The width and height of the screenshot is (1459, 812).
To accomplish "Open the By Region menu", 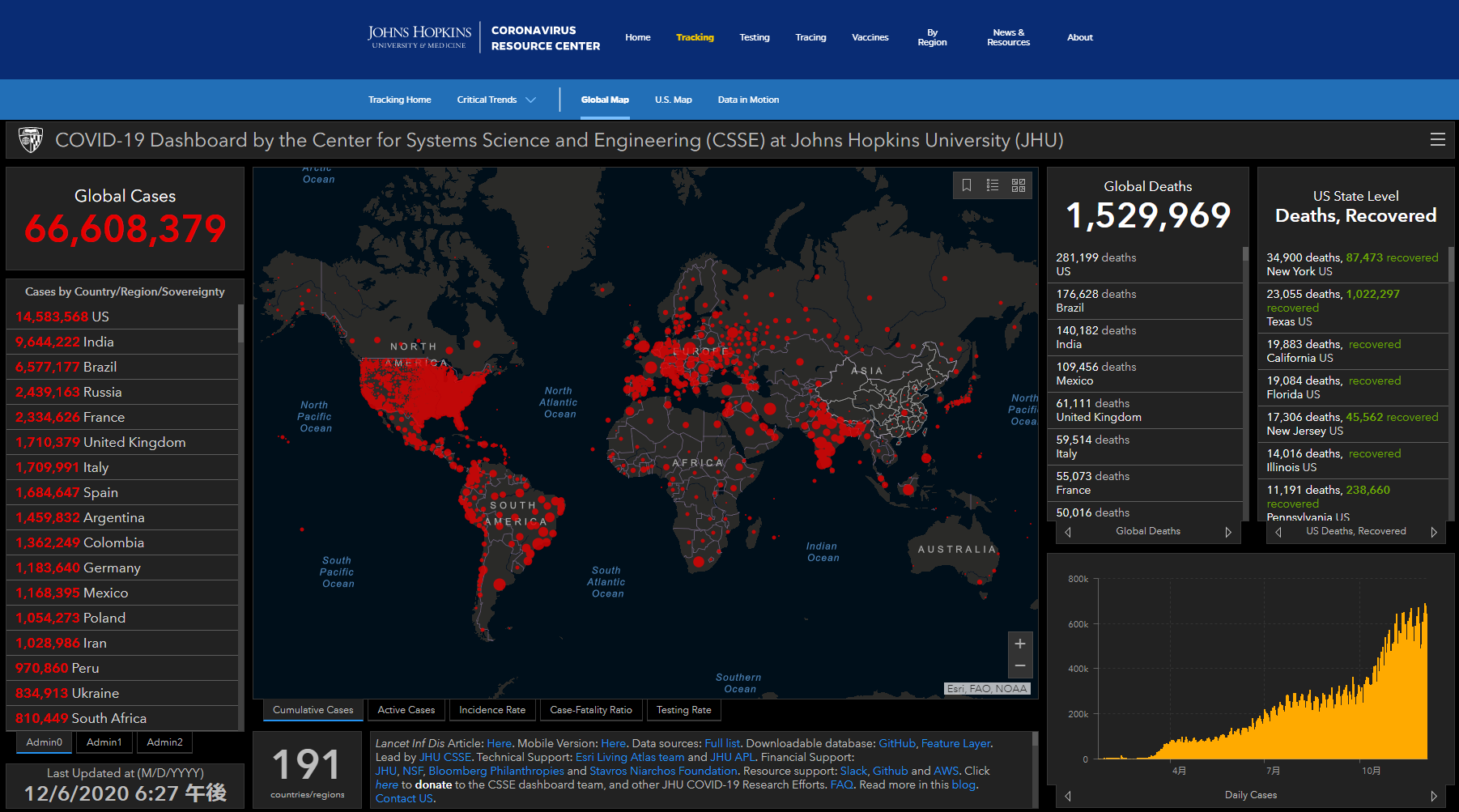I will 932,37.
